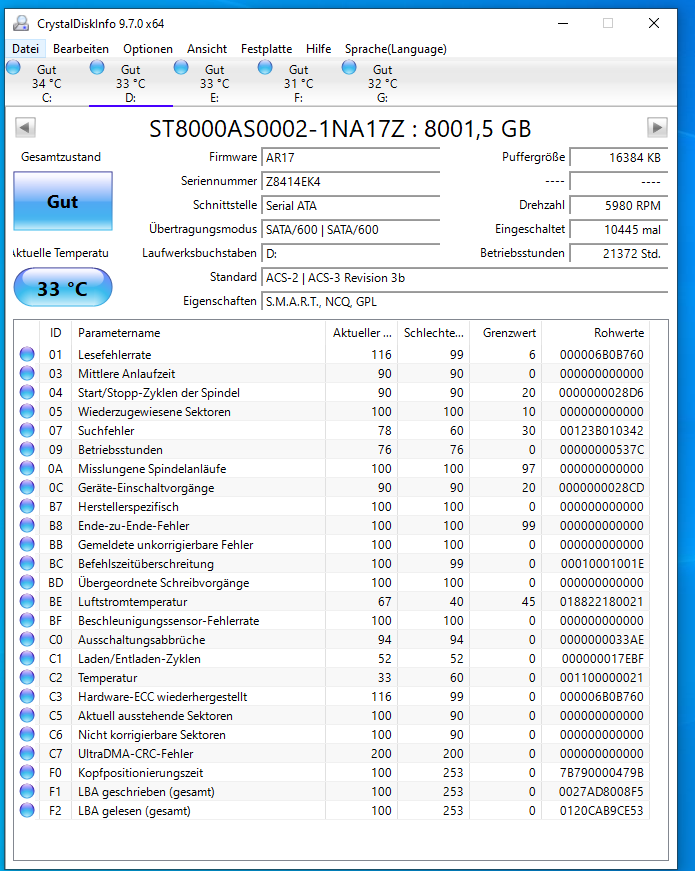Click status orb for Aktuell ausstehende Sektoren row
695x871 pixels.
[27, 715]
